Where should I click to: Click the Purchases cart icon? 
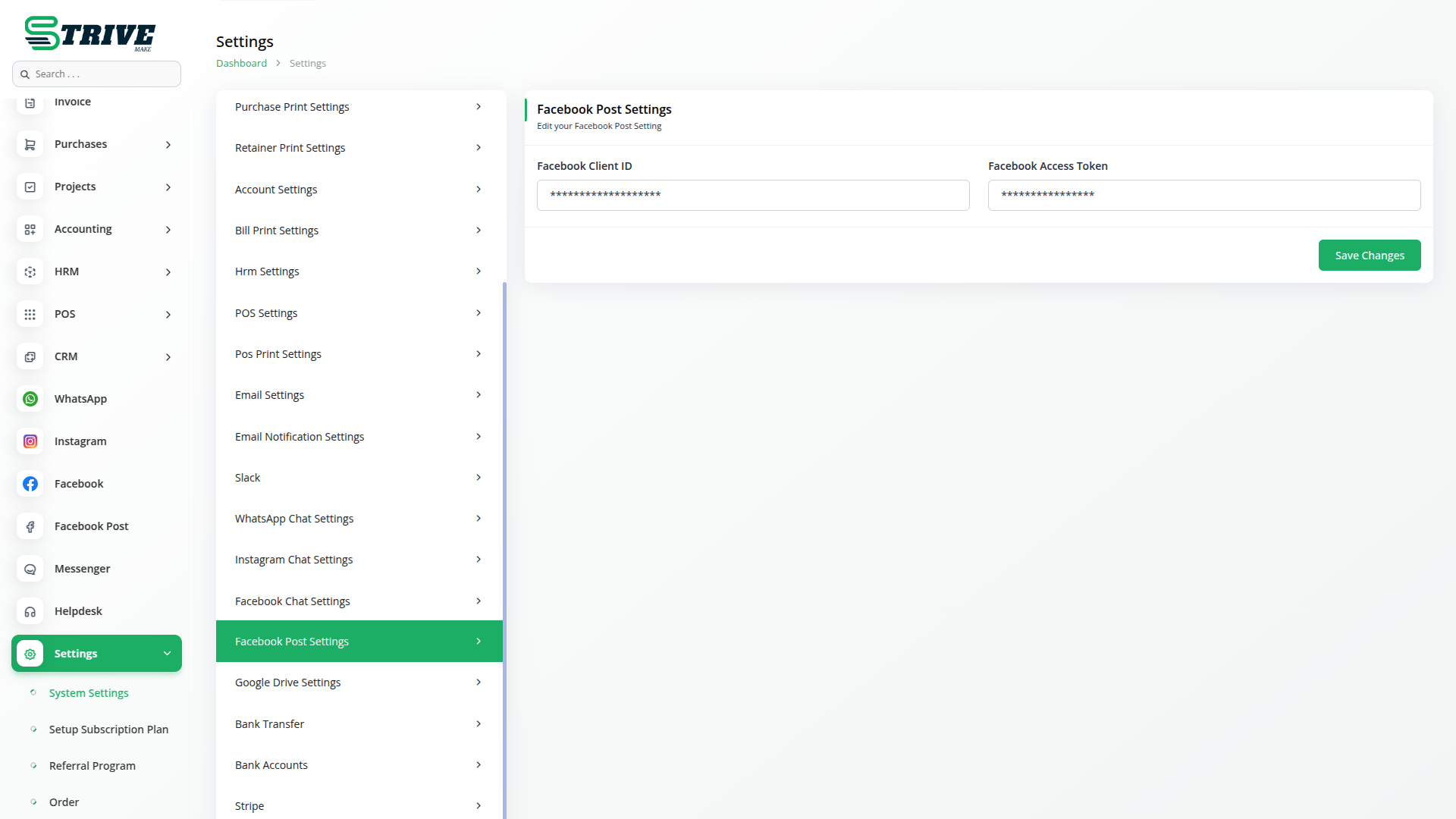(x=30, y=144)
